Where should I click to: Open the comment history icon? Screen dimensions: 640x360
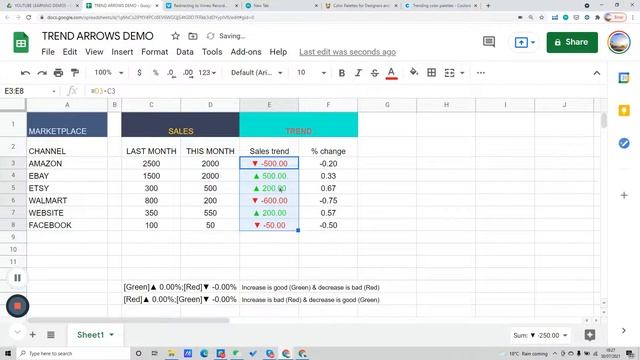[489, 42]
